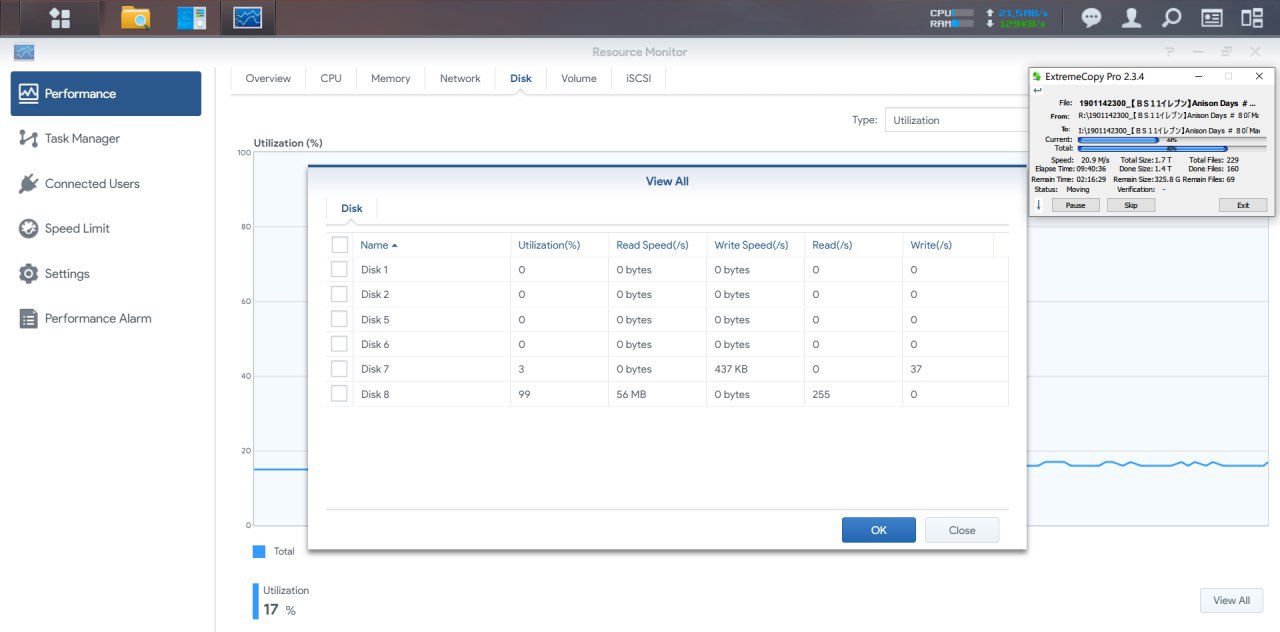Pause the ExtremeCopy transfer
This screenshot has height=632, width=1280.
[x=1075, y=205]
